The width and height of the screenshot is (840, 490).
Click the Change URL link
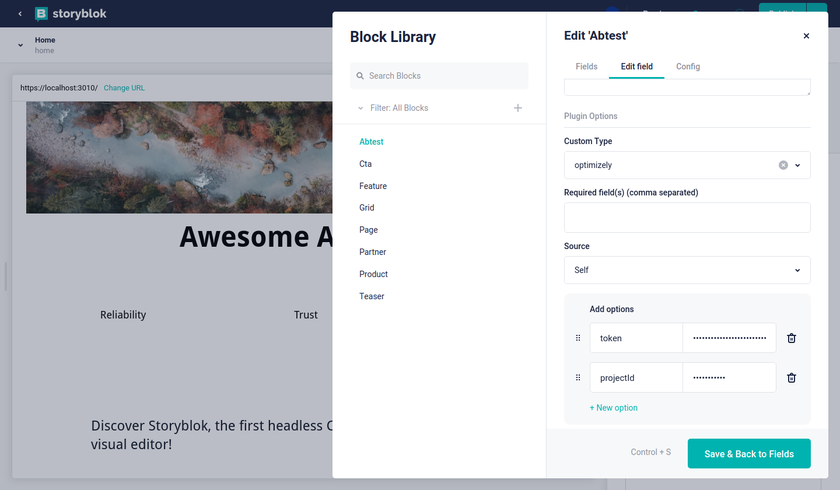tap(124, 88)
